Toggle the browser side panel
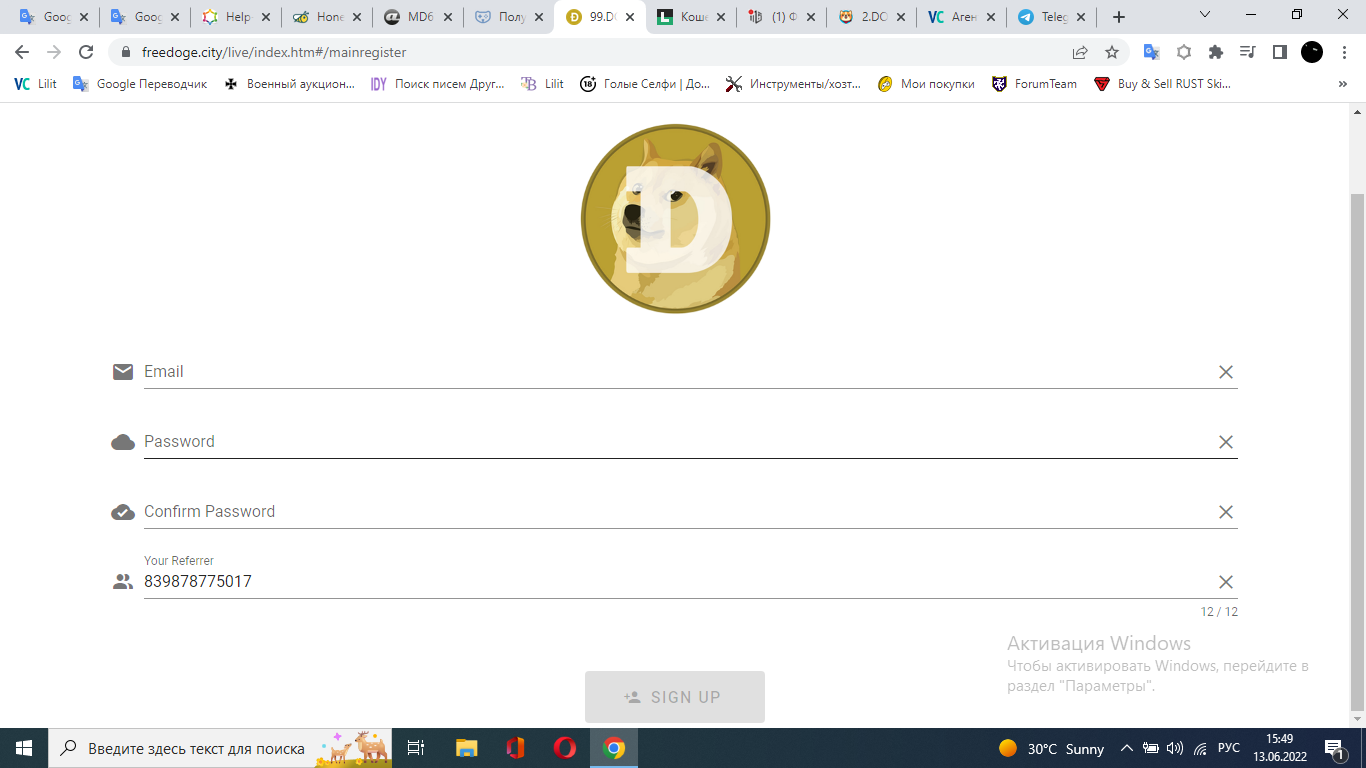Viewport: 1366px width, 768px height. (1280, 52)
